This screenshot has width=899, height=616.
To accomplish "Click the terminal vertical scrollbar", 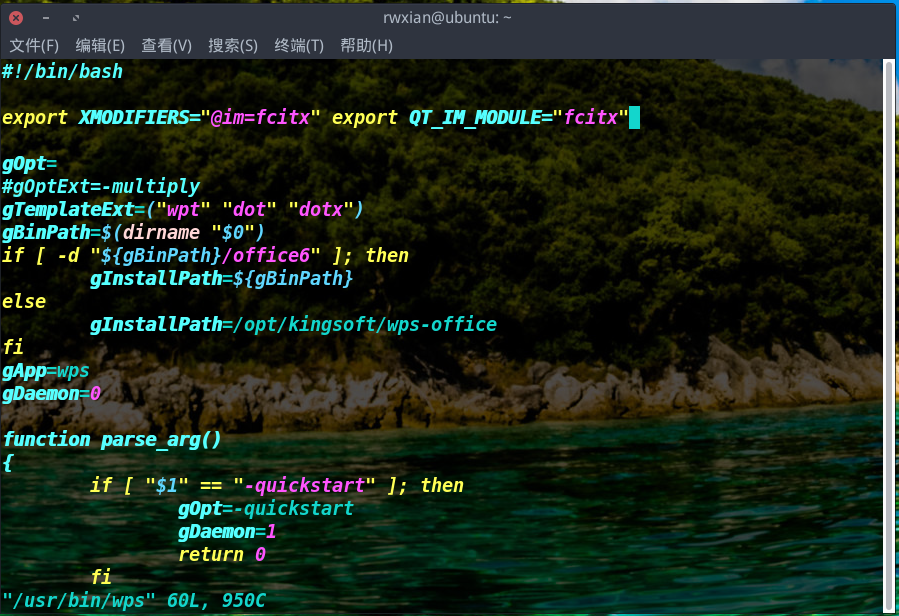I will pyautogui.click(x=890, y=330).
